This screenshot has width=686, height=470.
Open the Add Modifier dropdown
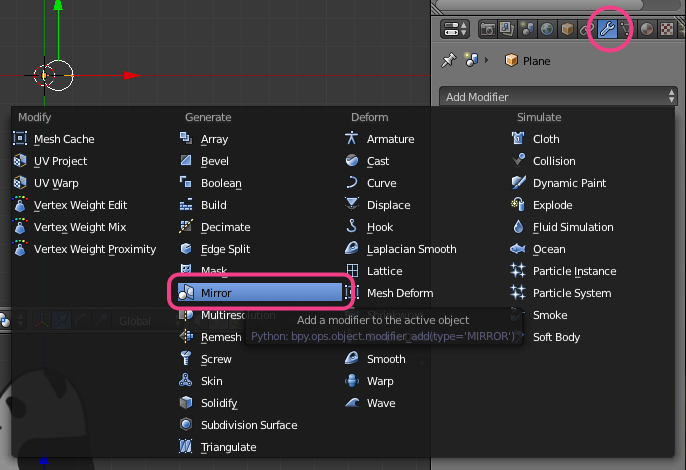[x=558, y=97]
